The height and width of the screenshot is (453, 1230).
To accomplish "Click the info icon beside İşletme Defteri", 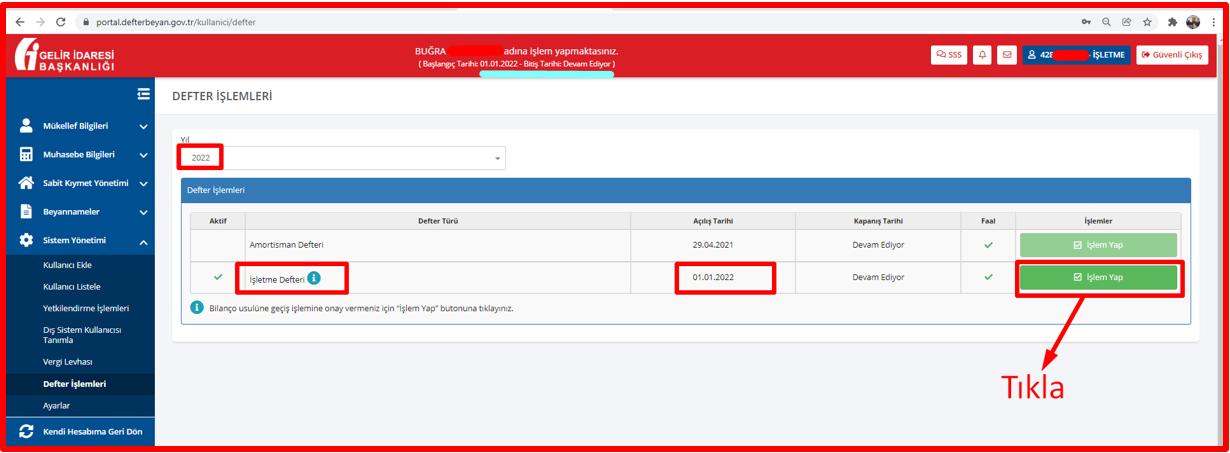I will [x=314, y=277].
